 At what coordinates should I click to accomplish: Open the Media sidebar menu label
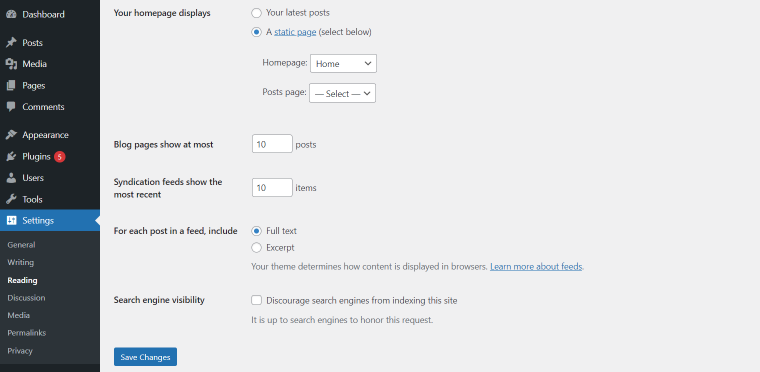(34, 64)
